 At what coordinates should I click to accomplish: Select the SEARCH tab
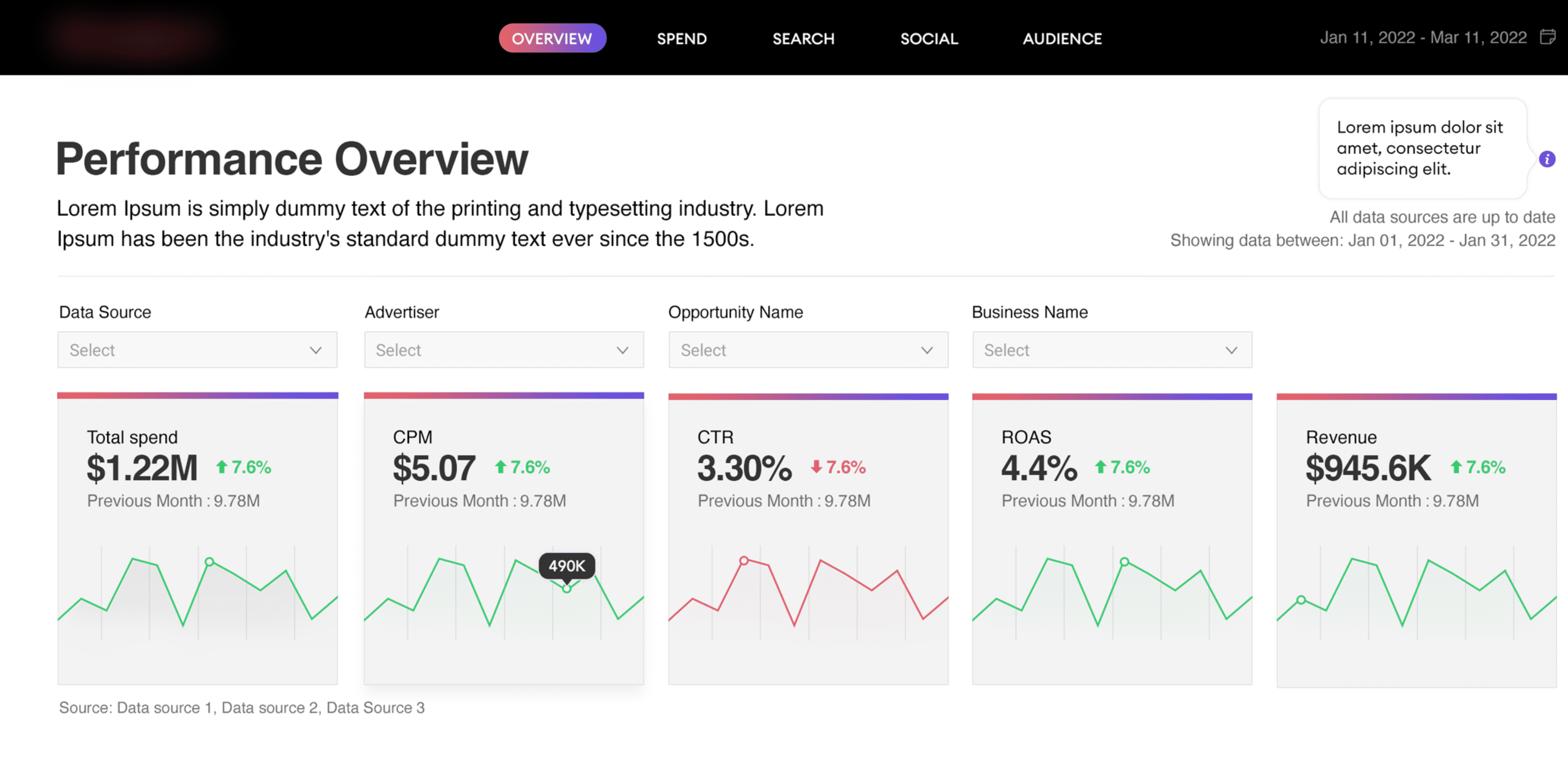tap(803, 38)
